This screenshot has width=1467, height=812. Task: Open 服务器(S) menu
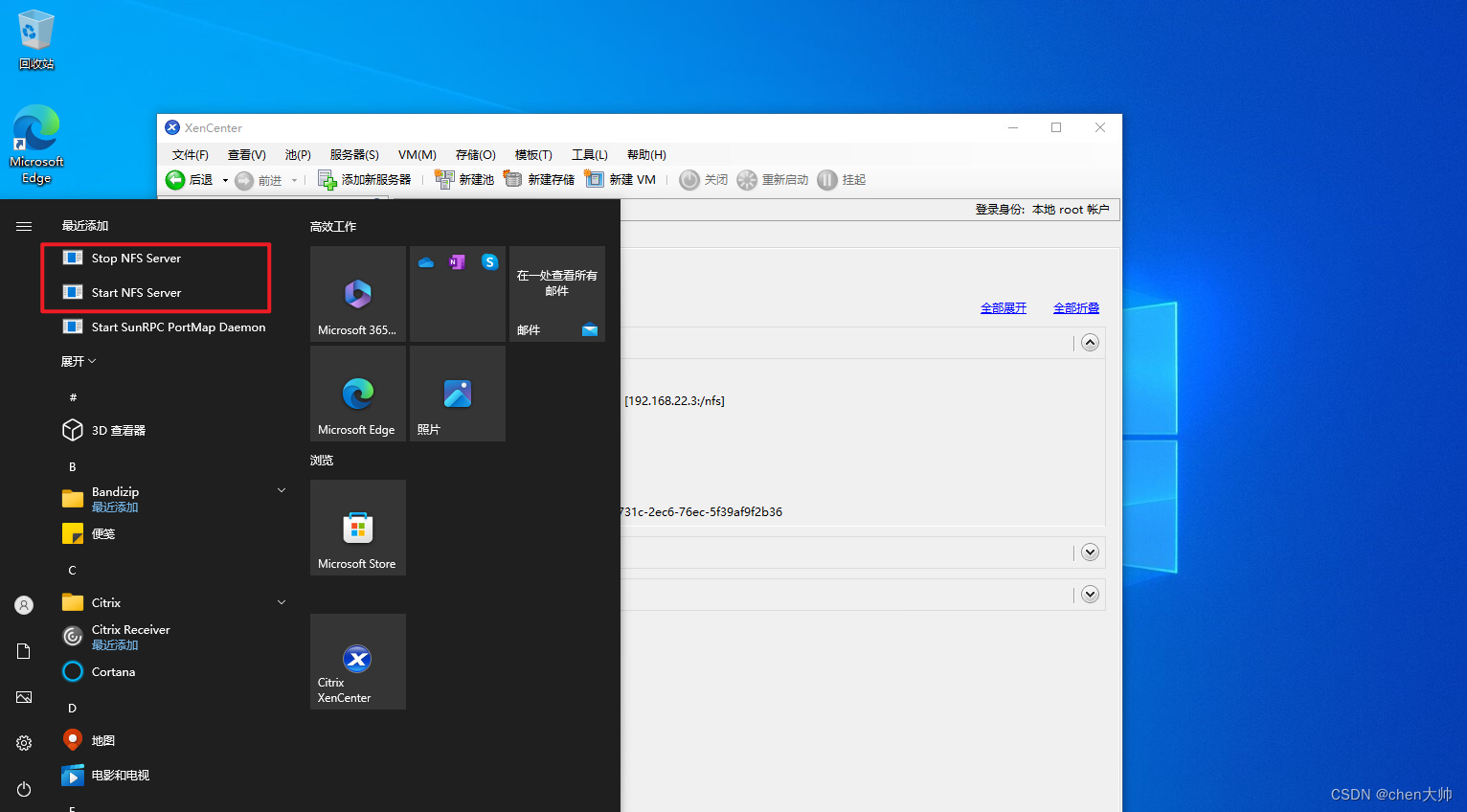point(354,155)
